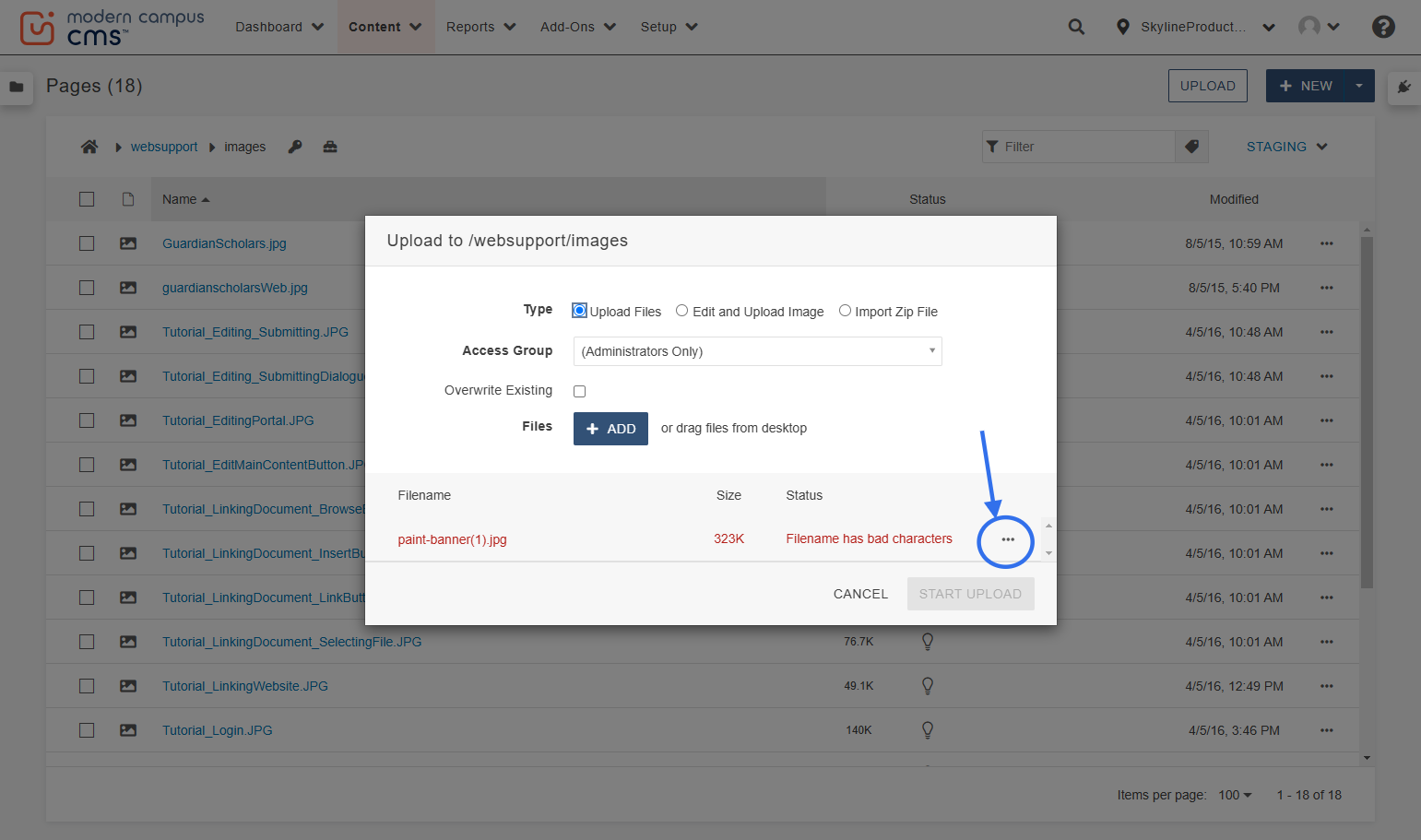
Task: Open the NEW button dropdown arrow
Action: [x=1359, y=86]
